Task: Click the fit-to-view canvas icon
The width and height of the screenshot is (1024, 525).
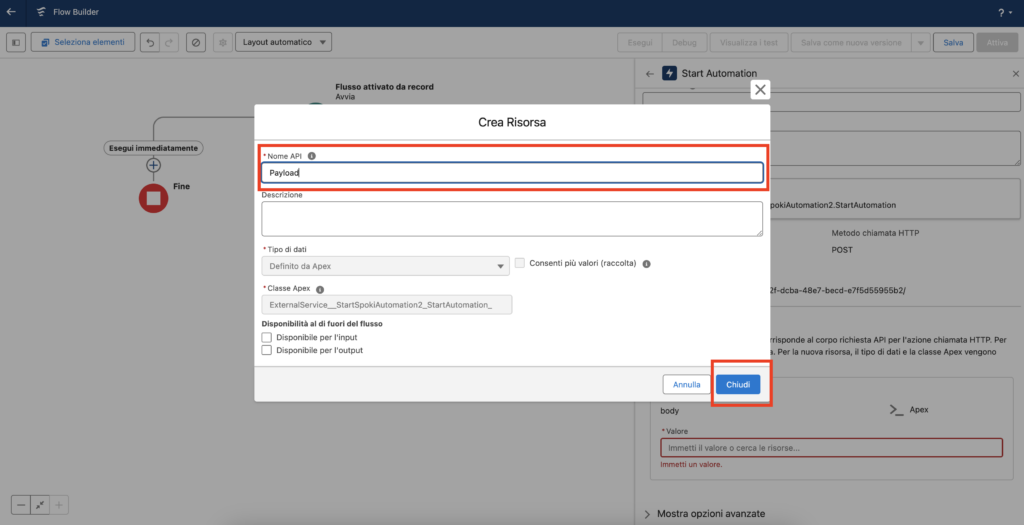Action: 40,505
